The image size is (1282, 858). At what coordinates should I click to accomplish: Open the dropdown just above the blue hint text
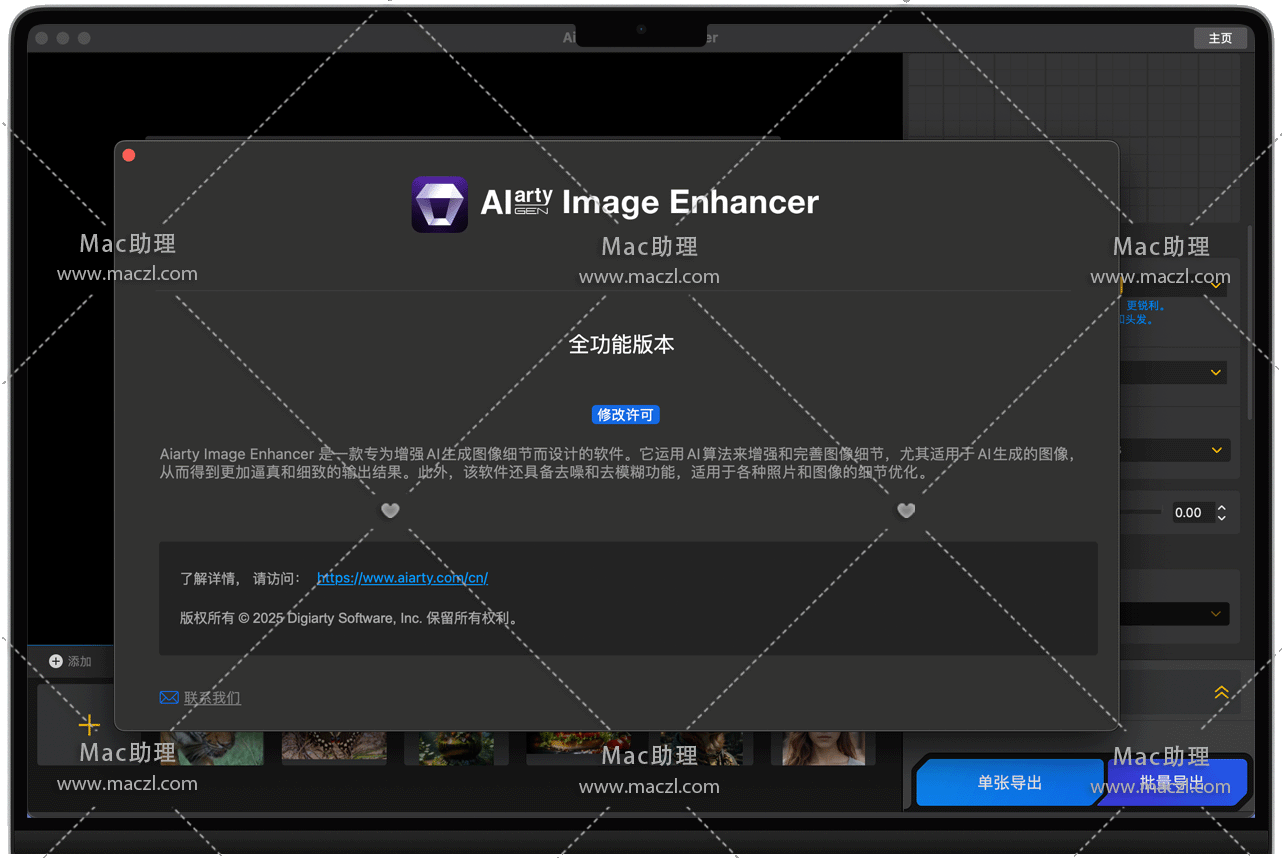1174,284
